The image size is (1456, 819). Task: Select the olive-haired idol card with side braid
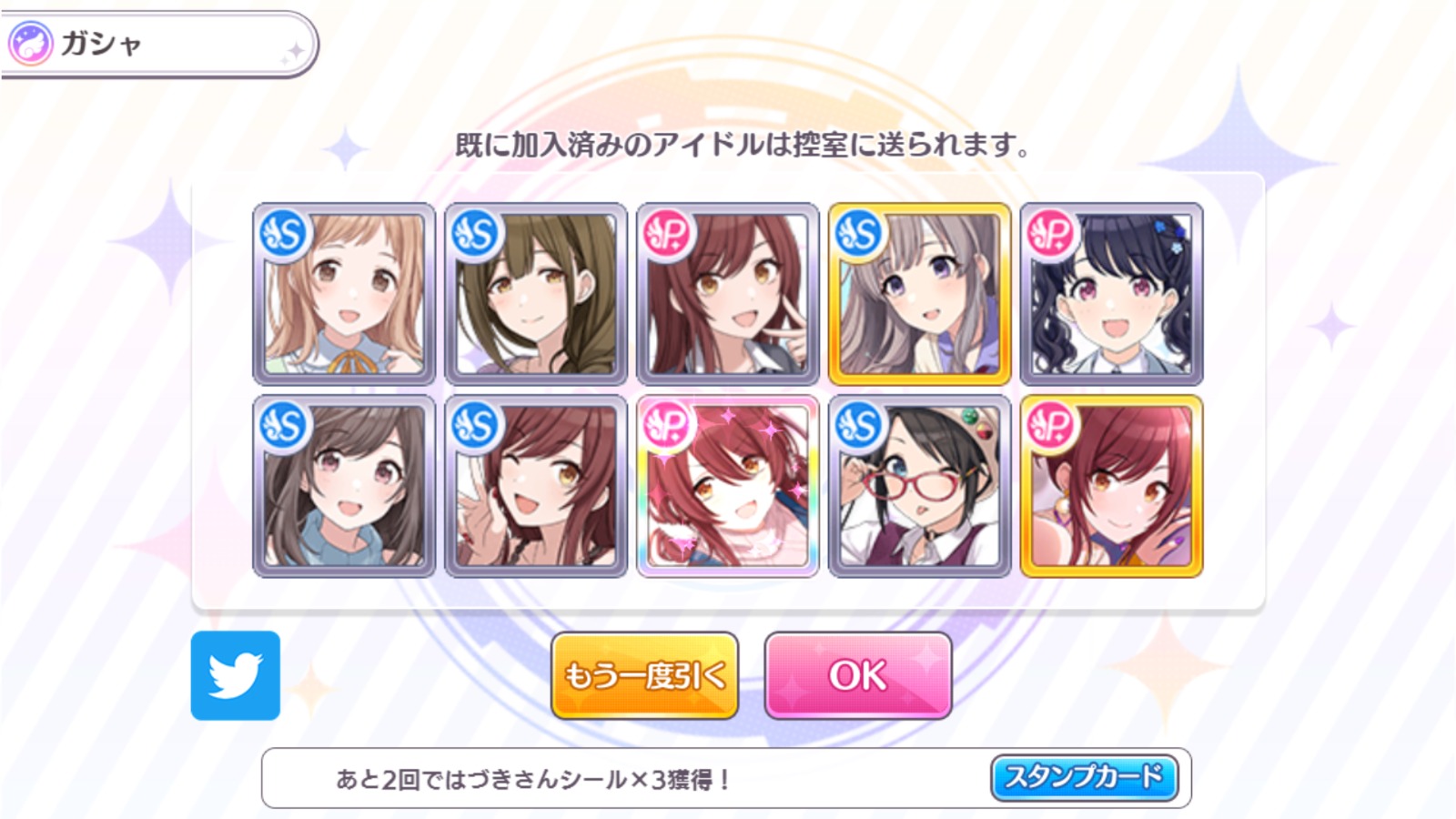click(536, 294)
